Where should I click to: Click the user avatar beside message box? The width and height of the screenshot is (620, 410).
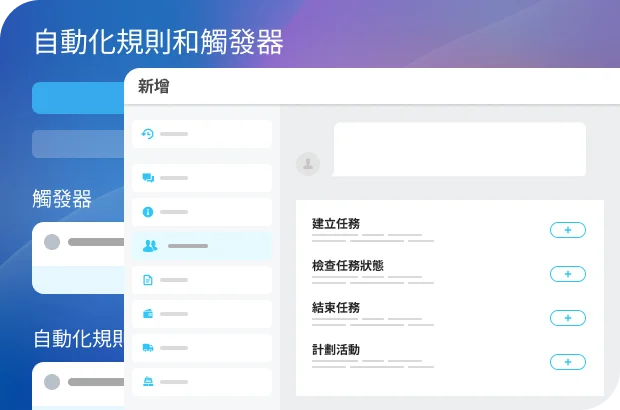(x=308, y=164)
